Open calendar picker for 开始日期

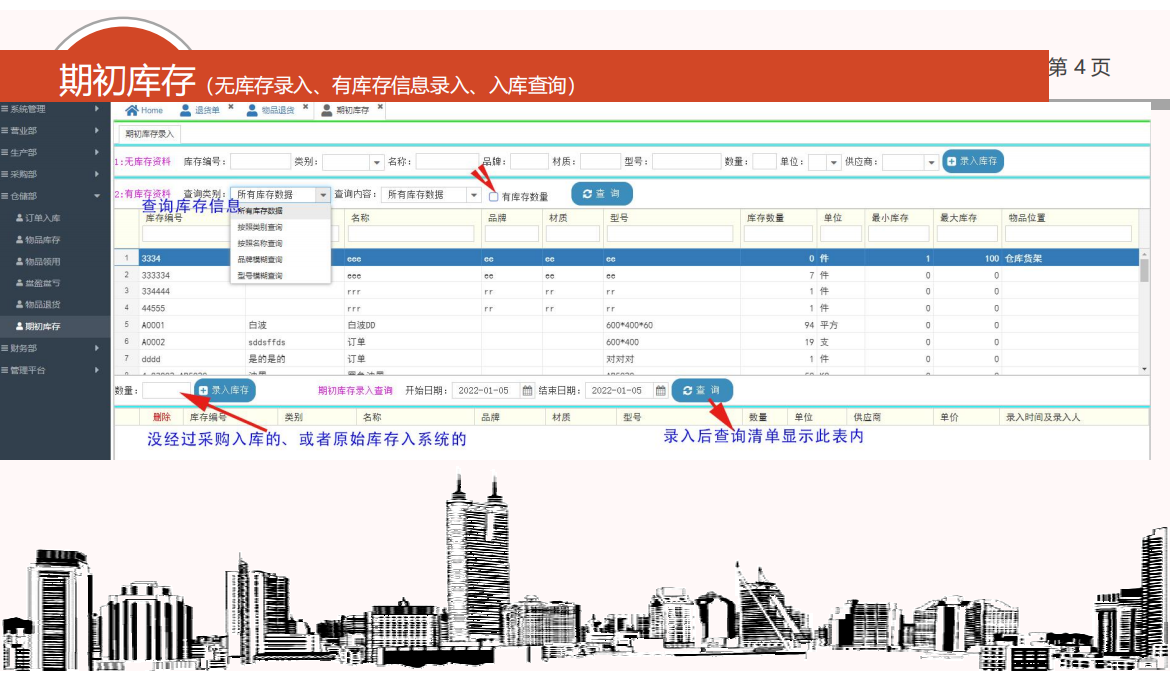[x=528, y=391]
